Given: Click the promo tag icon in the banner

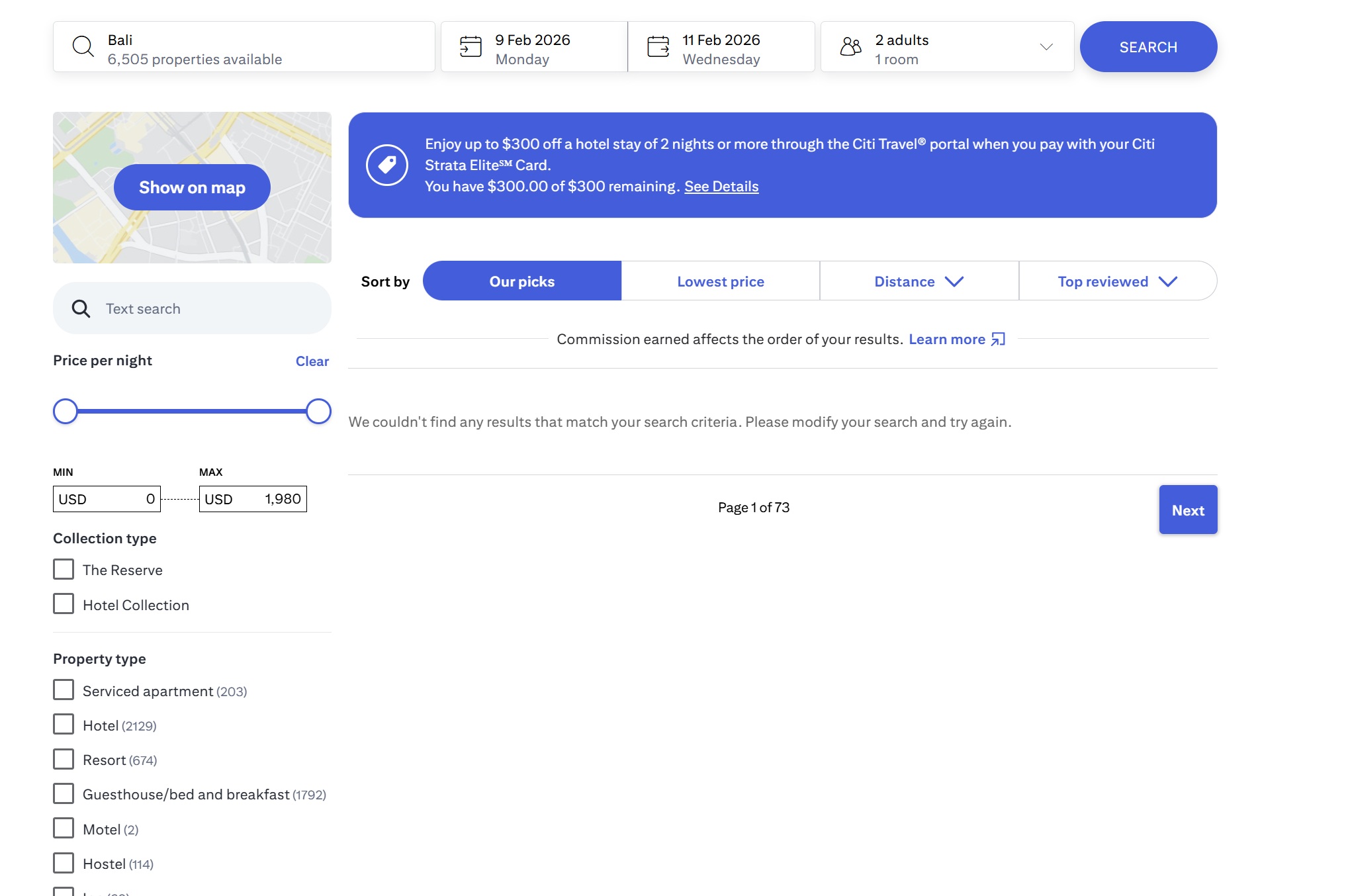Looking at the screenshot, I should pos(387,165).
